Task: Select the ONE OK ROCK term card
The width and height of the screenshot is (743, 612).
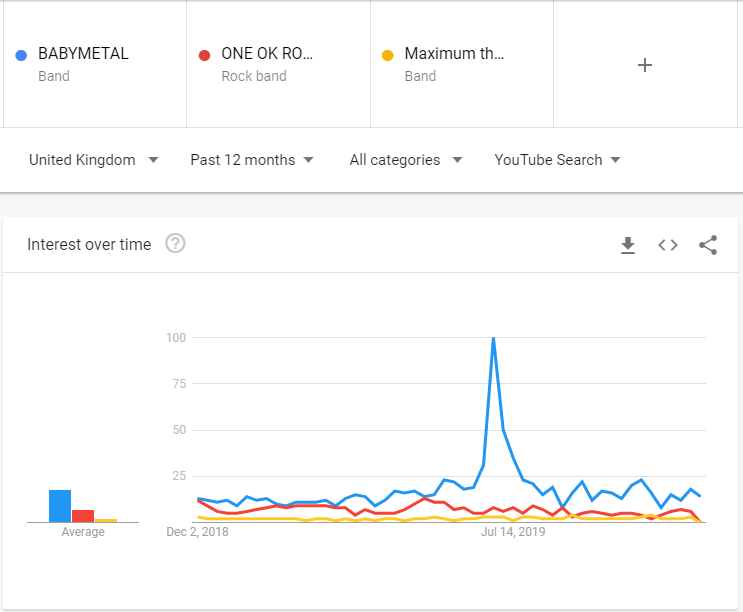Action: 279,64
